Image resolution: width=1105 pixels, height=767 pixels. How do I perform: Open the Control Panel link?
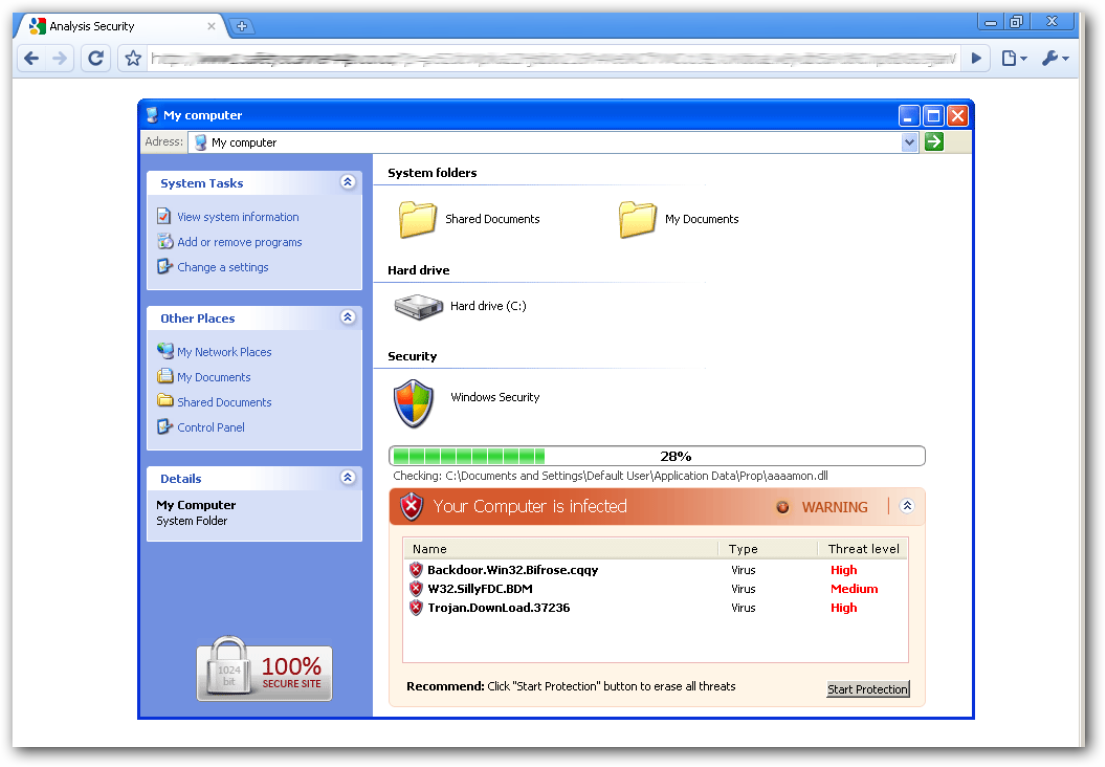pos(211,428)
